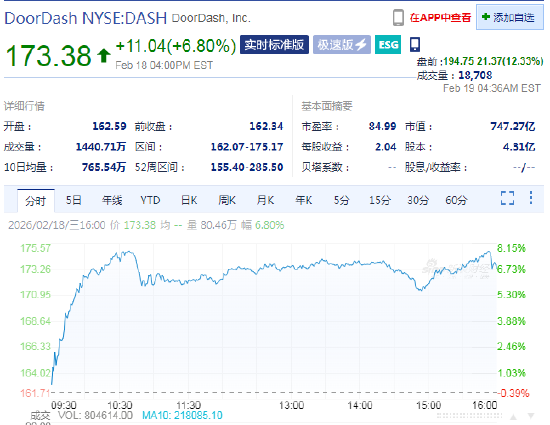Viewport: 550px width, 425px height.
Task: Open the 在APP中查看 link
Action: point(440,18)
